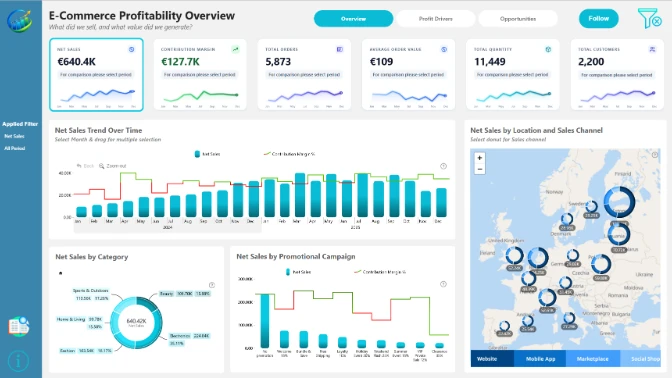Open help icon on Net Sales by Category

click(212, 285)
